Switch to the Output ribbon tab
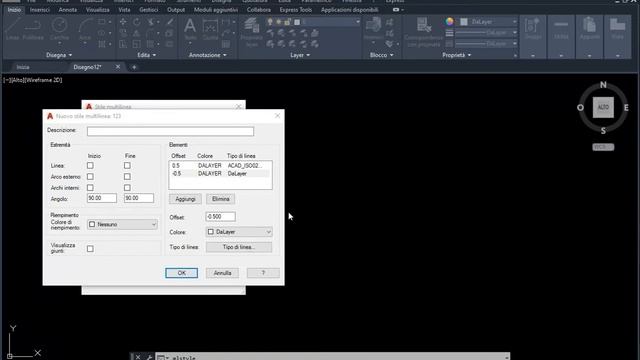 coord(176,10)
